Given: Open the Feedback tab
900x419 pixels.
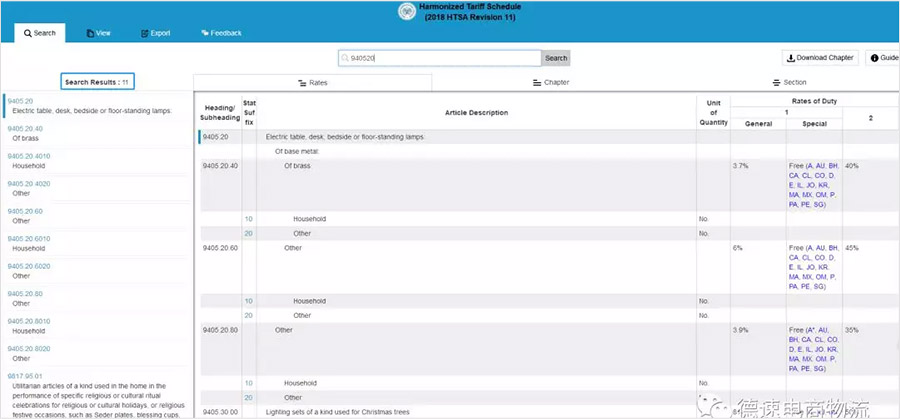Looking at the screenshot, I should [x=221, y=33].
